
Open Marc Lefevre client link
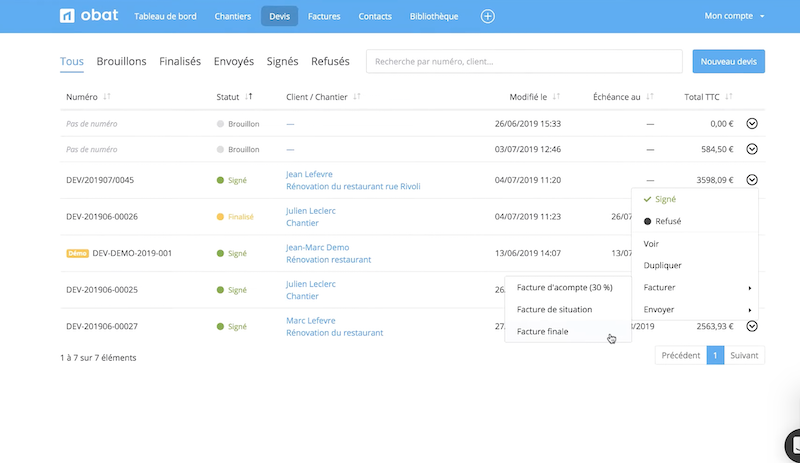311,321
